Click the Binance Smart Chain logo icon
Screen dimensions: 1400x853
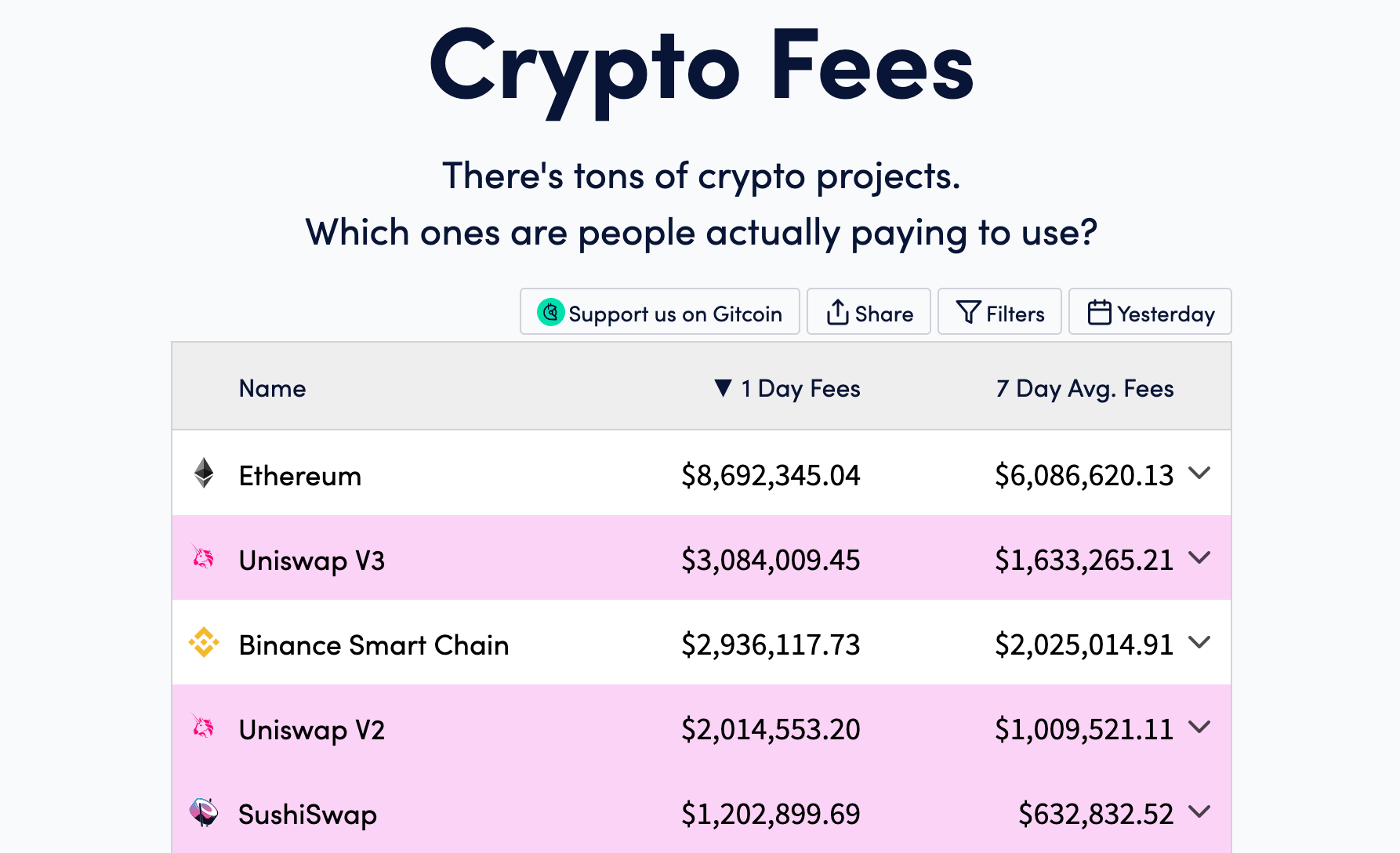[x=204, y=642]
